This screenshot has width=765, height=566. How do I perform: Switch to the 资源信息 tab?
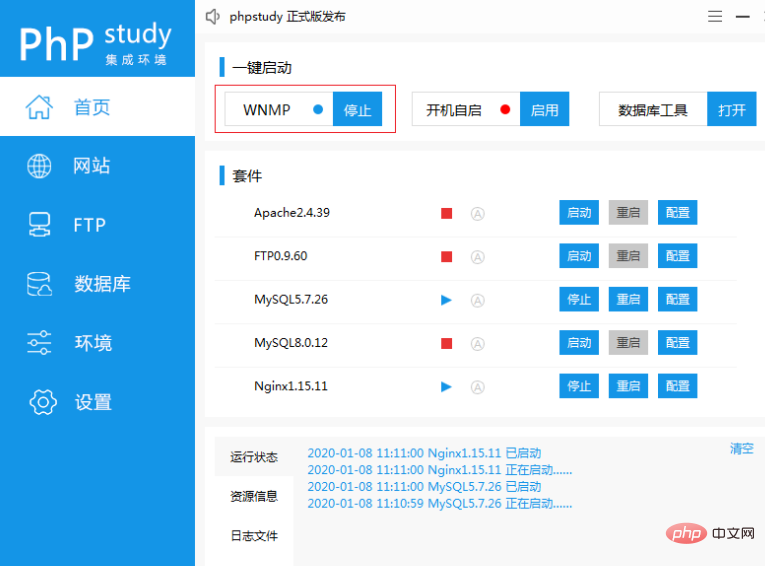[254, 496]
